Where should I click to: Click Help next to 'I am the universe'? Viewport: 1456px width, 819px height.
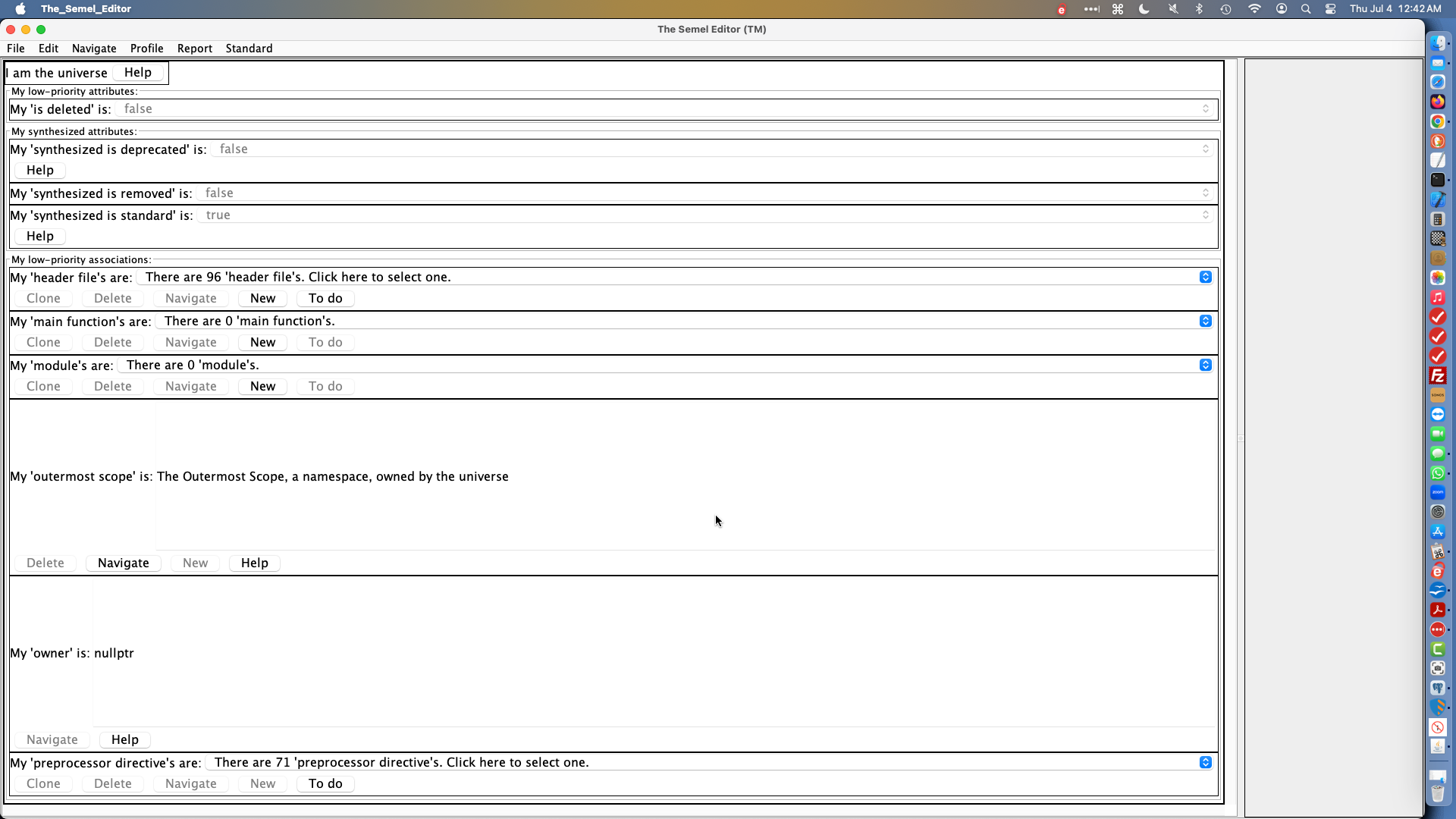click(x=138, y=73)
